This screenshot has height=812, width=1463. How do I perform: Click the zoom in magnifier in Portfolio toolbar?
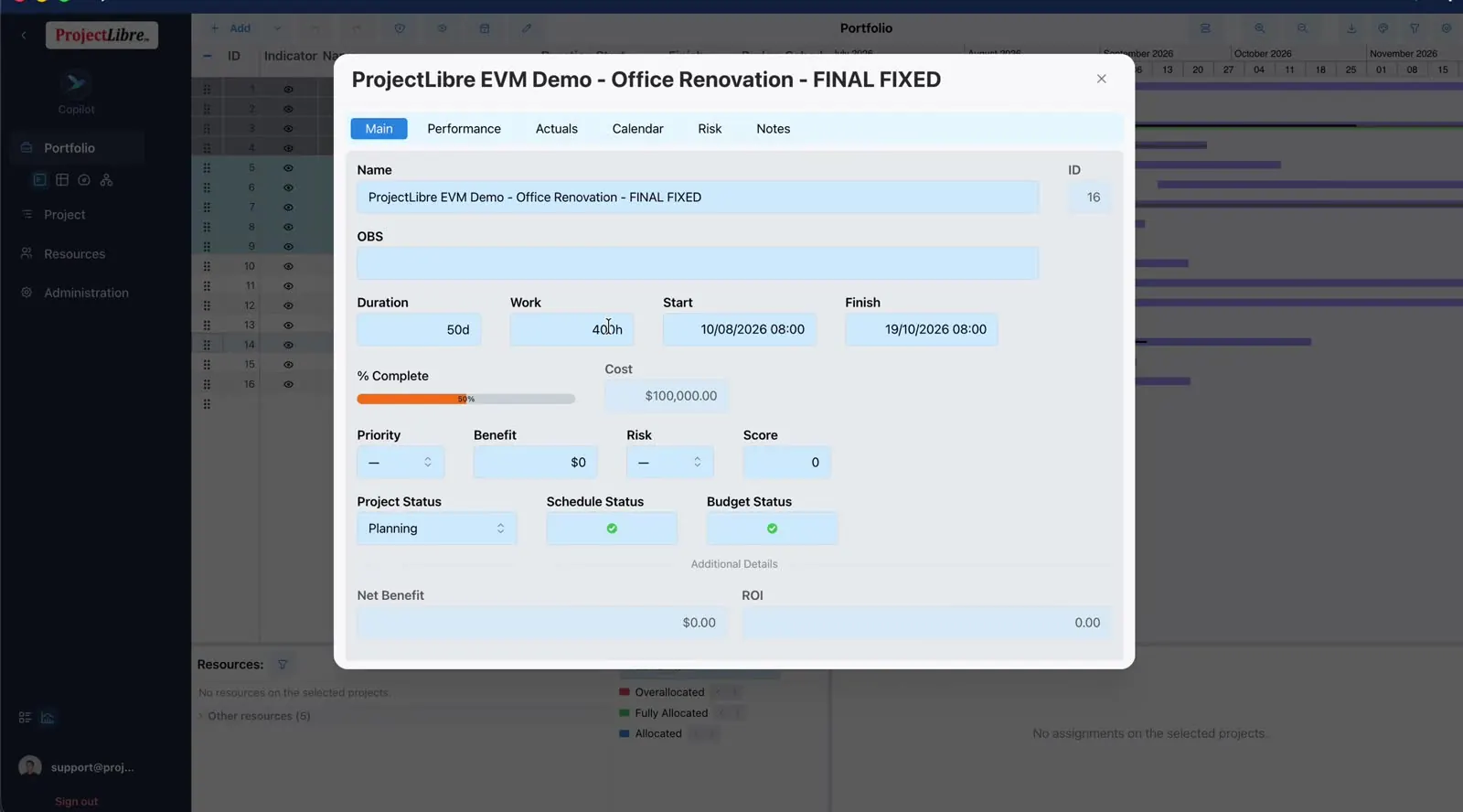1260,28
